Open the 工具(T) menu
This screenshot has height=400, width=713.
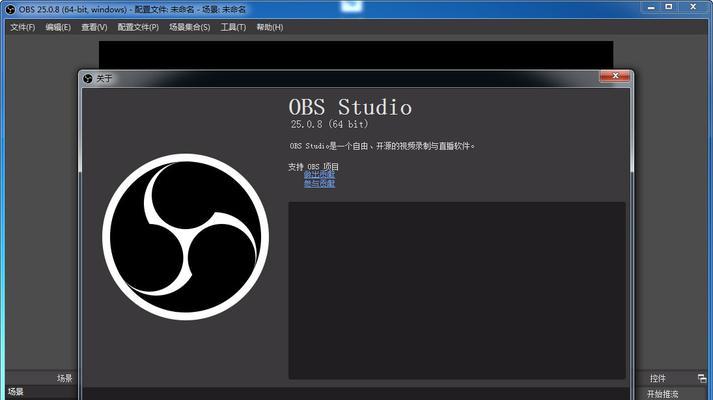click(233, 27)
